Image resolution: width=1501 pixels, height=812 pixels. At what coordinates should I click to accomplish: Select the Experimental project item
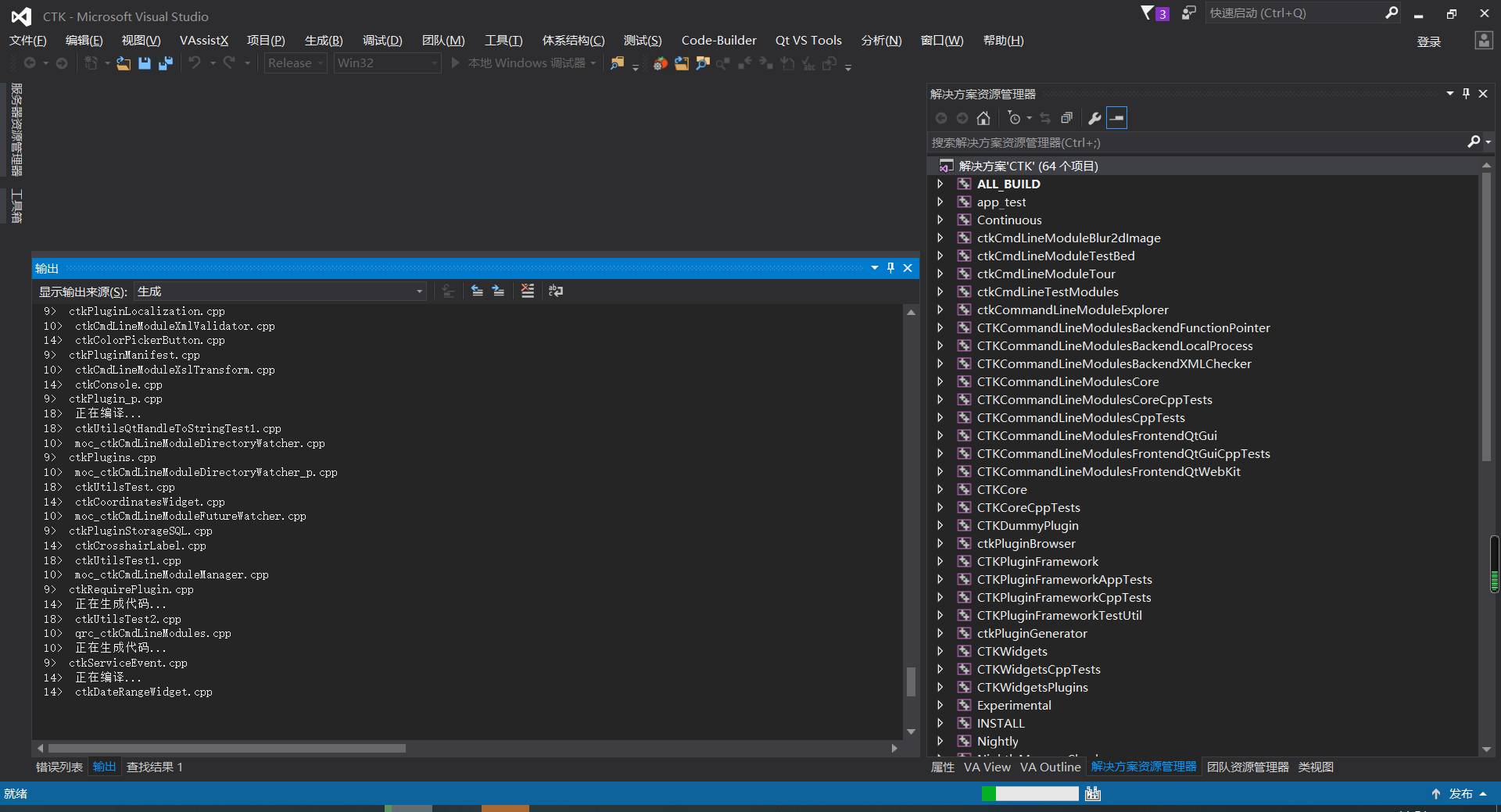pyautogui.click(x=1014, y=706)
